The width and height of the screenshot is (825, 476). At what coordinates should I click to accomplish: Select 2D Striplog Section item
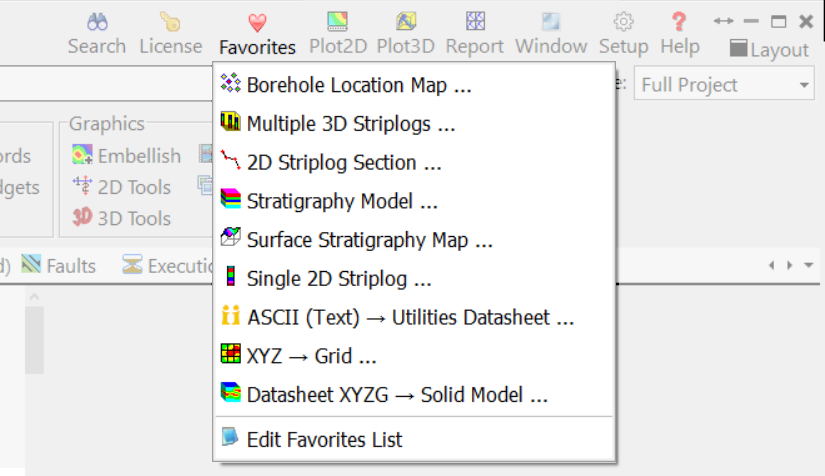[344, 163]
